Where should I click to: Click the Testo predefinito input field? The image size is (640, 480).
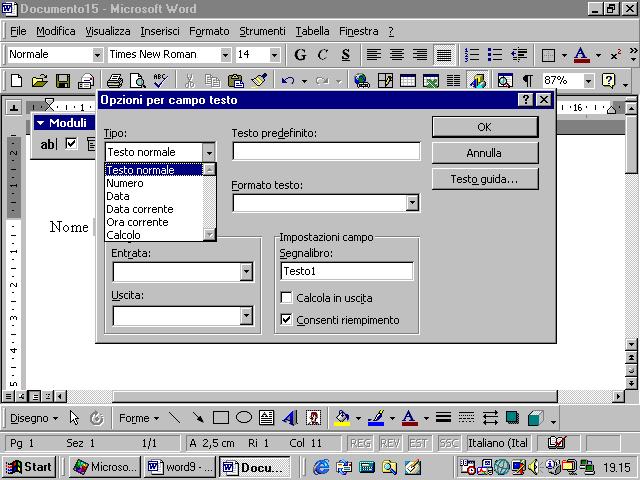click(x=326, y=151)
